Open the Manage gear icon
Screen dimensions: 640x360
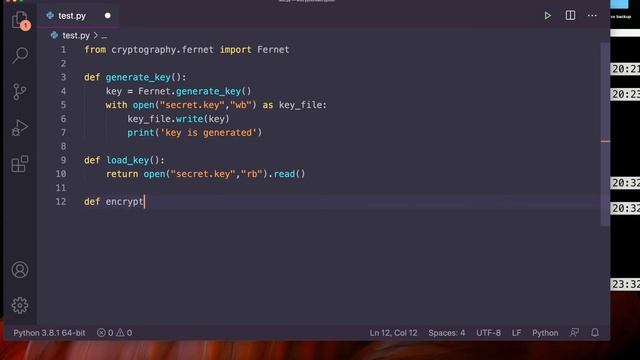(20, 305)
